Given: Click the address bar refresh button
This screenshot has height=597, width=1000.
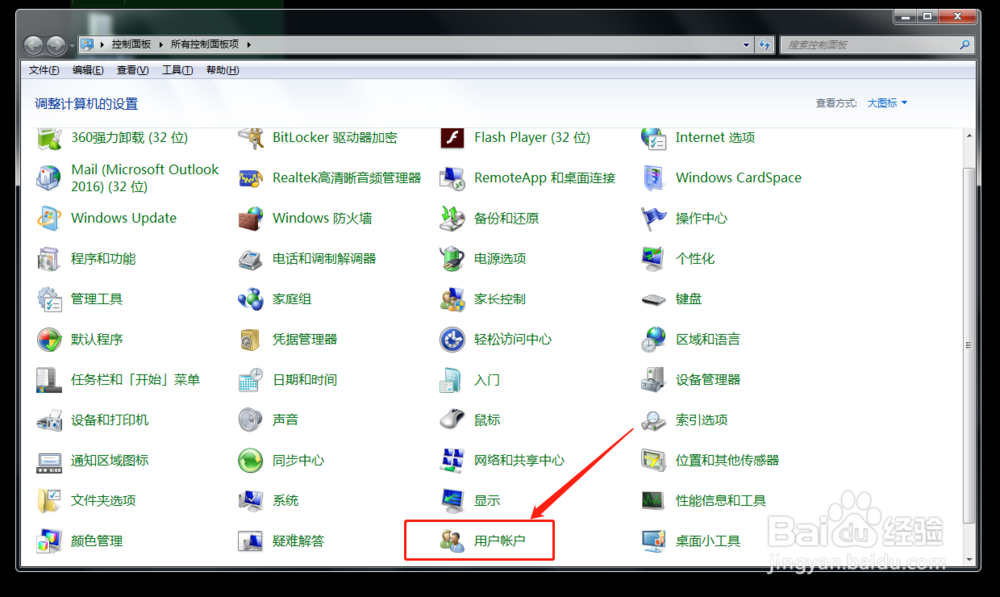Looking at the screenshot, I should [765, 45].
